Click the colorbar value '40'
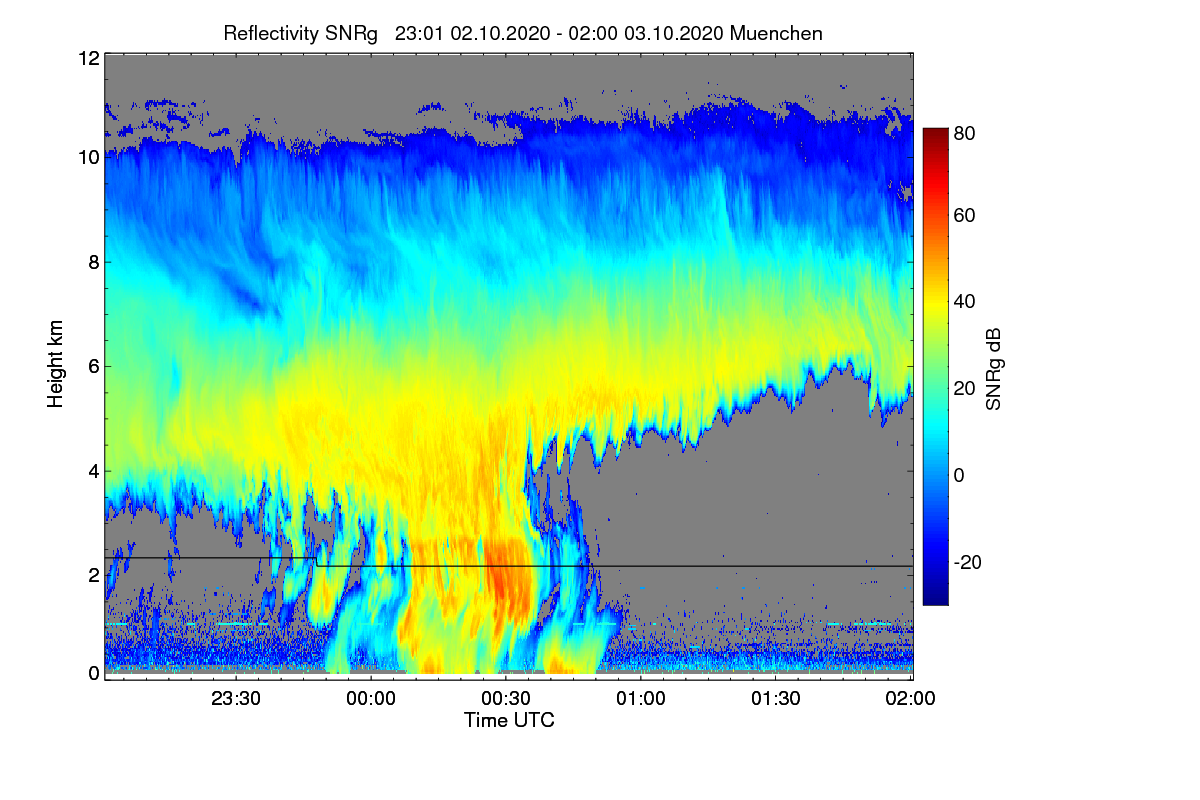The image size is (1200, 800). pos(965,302)
